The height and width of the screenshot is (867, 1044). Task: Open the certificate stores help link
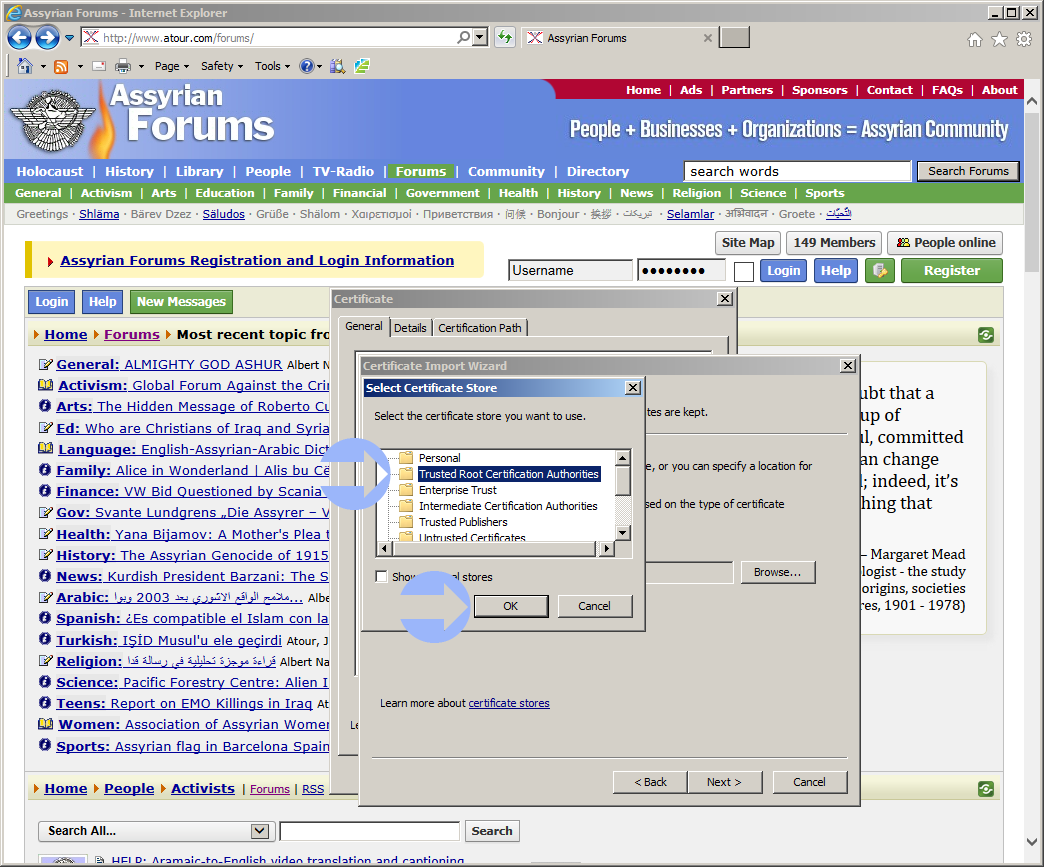(x=509, y=703)
